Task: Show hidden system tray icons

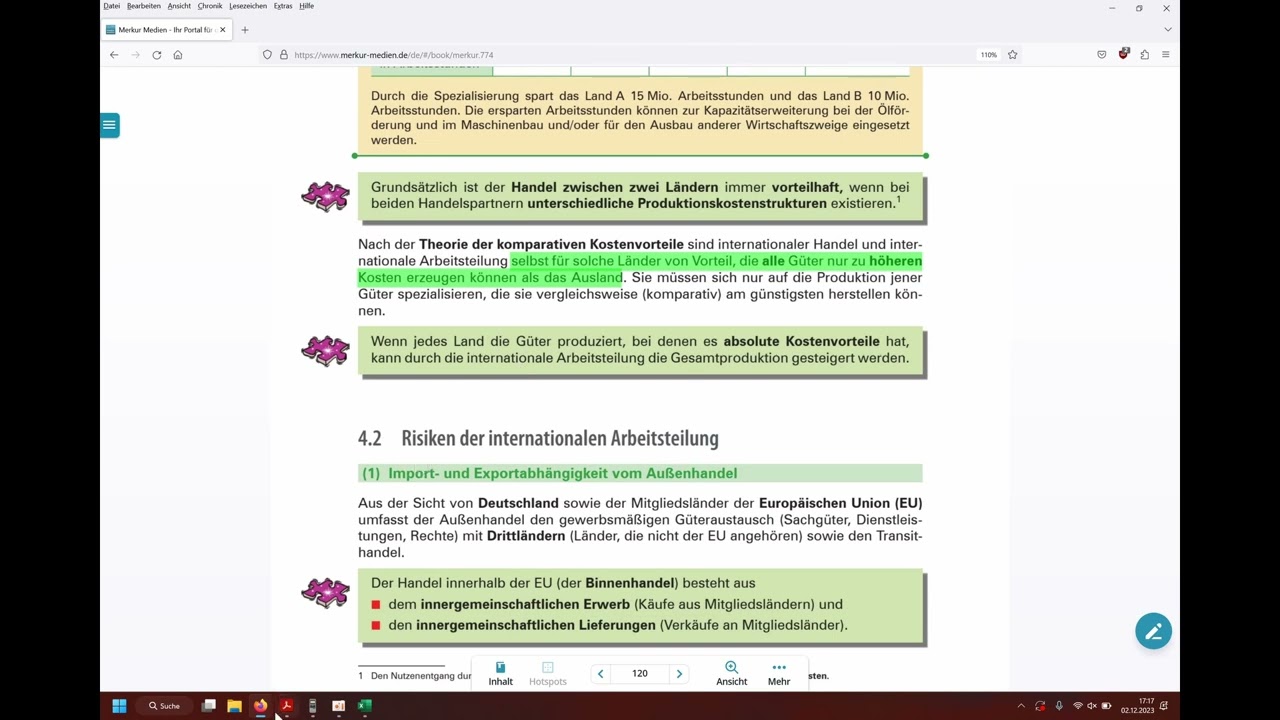Action: [x=1021, y=706]
